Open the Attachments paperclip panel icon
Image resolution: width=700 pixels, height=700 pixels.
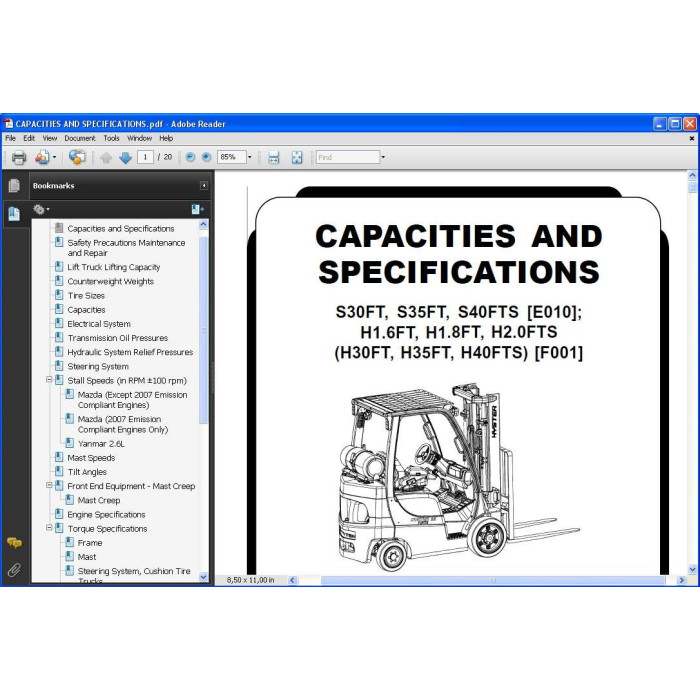click(x=14, y=570)
